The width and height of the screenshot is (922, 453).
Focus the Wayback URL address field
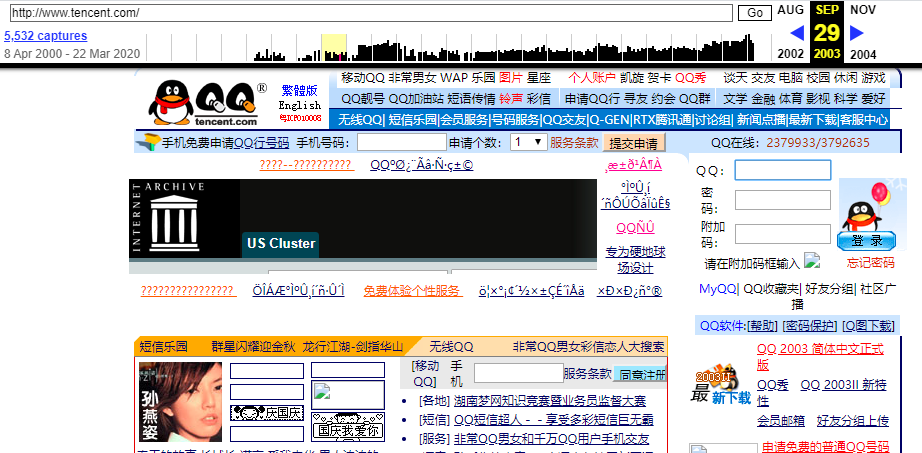point(371,13)
